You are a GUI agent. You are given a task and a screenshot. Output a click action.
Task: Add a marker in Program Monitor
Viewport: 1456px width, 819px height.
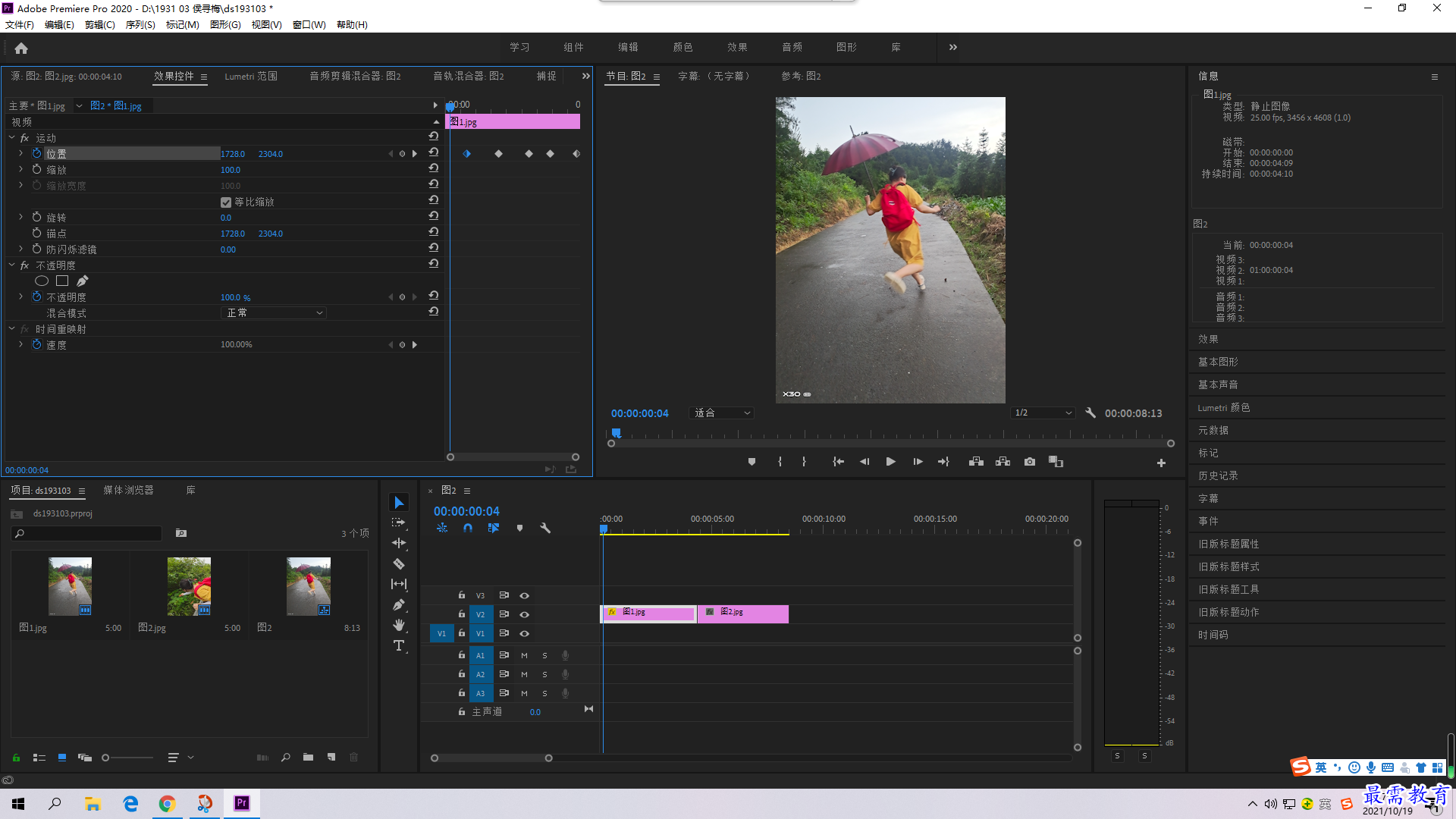coord(752,462)
